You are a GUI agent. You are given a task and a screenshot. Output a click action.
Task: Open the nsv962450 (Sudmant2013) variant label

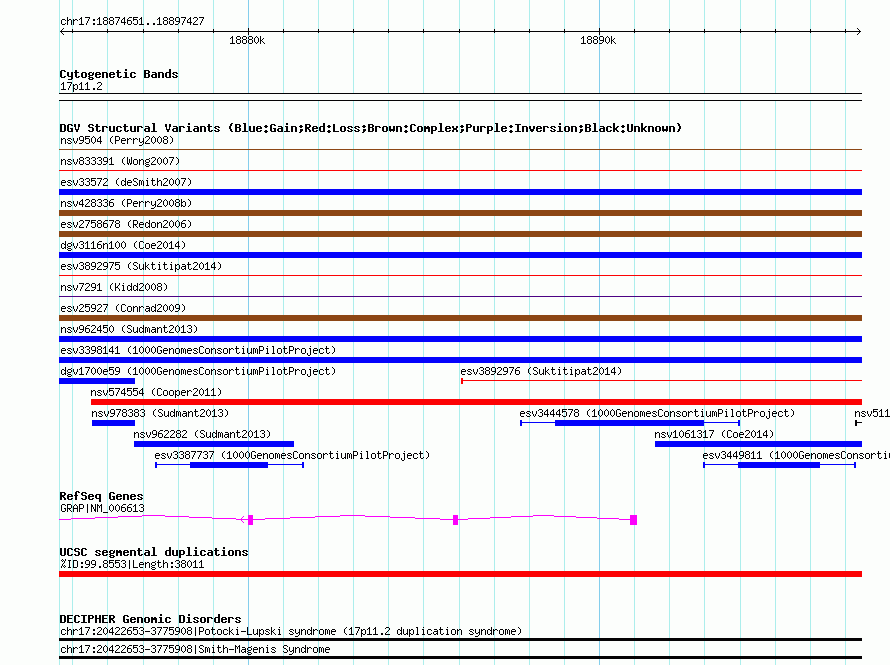[x=129, y=329]
